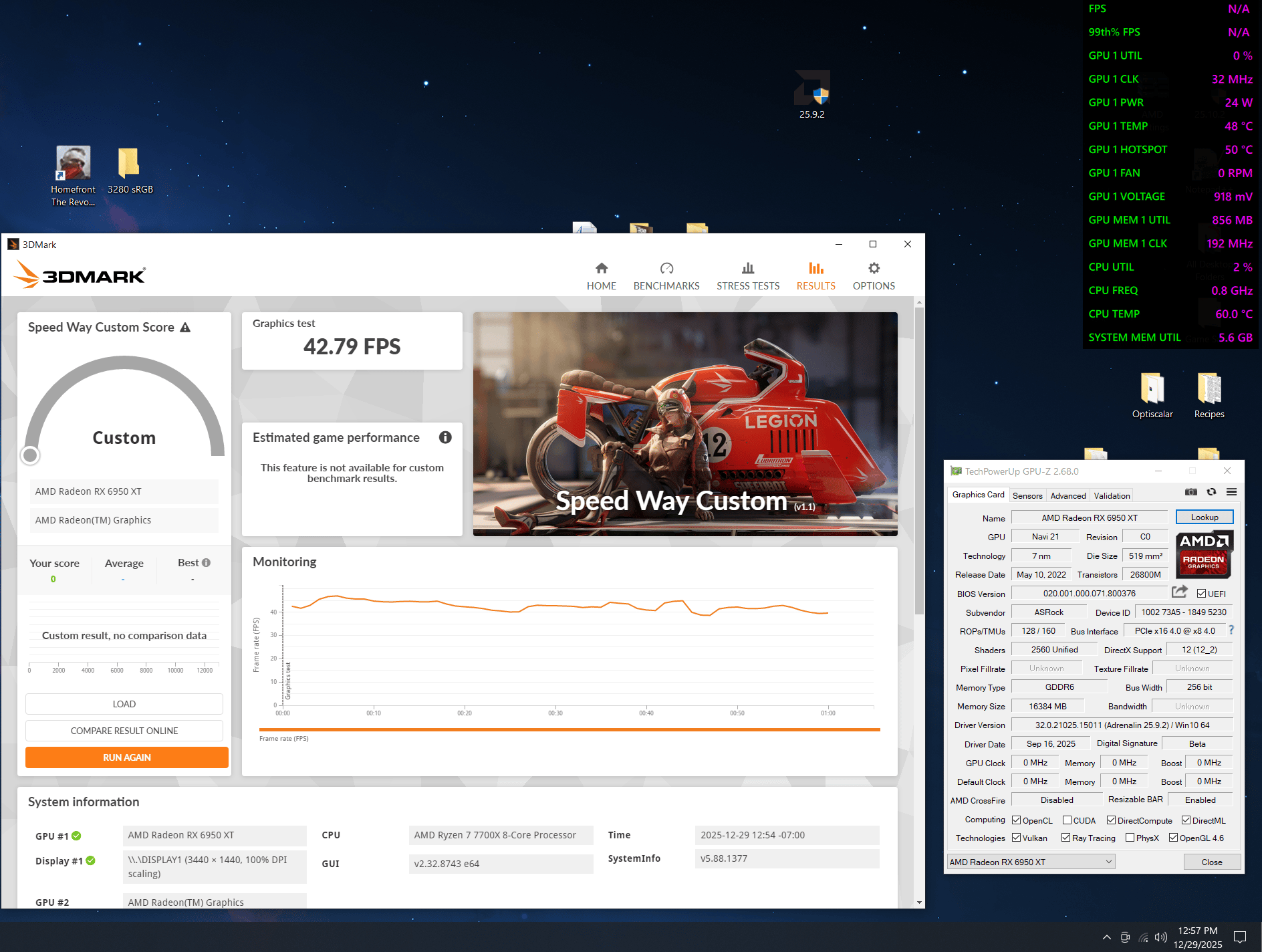Toggle the UEFI checkbox in GPU-Z
The width and height of the screenshot is (1262, 952).
click(1201, 594)
